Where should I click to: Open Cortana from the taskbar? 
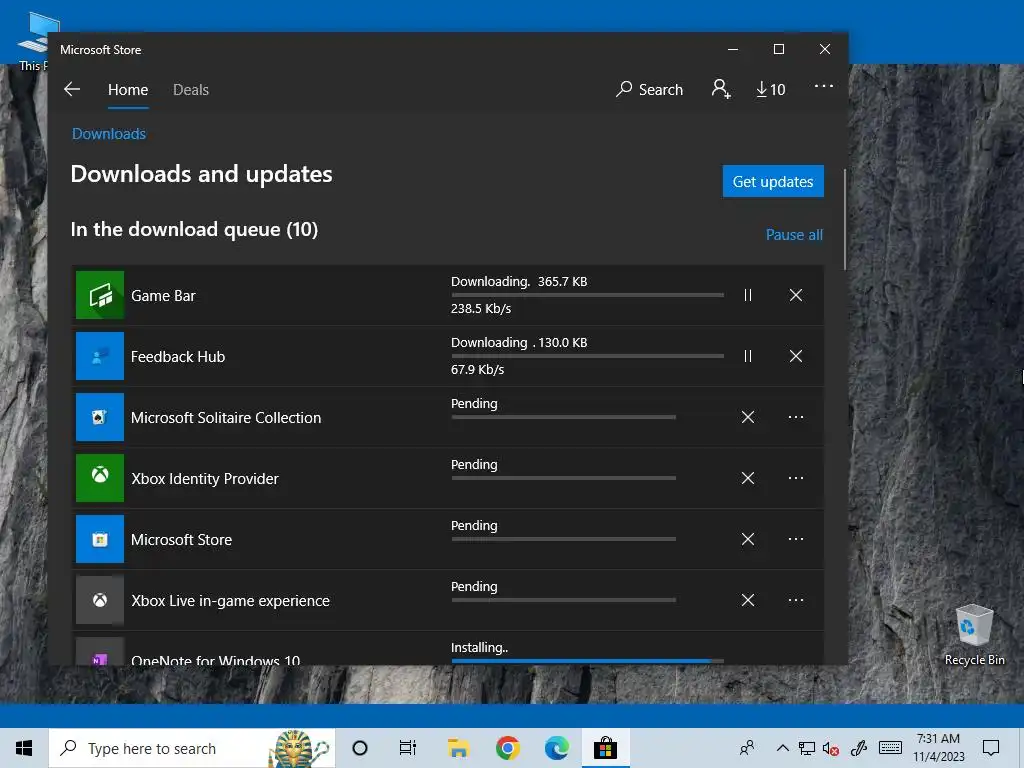360,748
